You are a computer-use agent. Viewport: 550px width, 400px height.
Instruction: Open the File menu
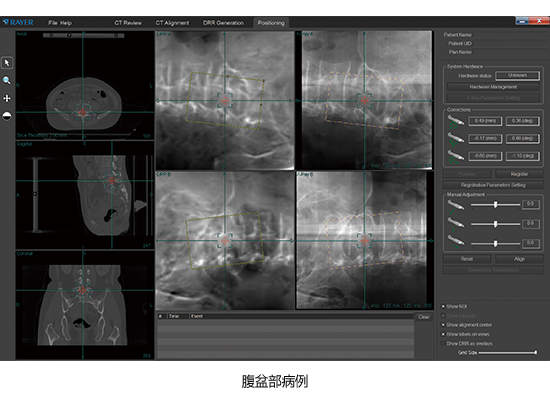(x=53, y=23)
